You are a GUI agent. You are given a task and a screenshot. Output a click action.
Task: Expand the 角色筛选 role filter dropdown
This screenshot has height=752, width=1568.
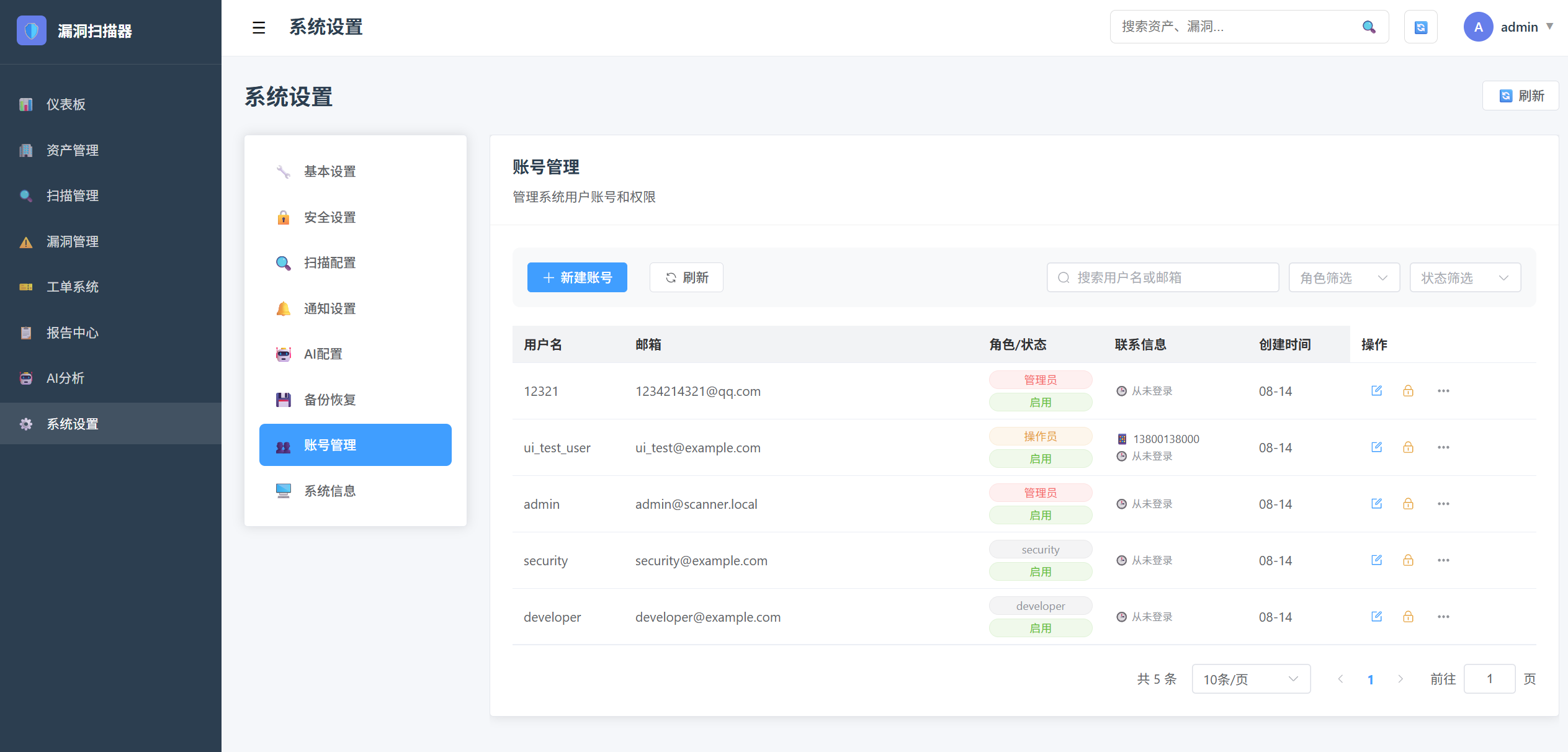[1343, 277]
